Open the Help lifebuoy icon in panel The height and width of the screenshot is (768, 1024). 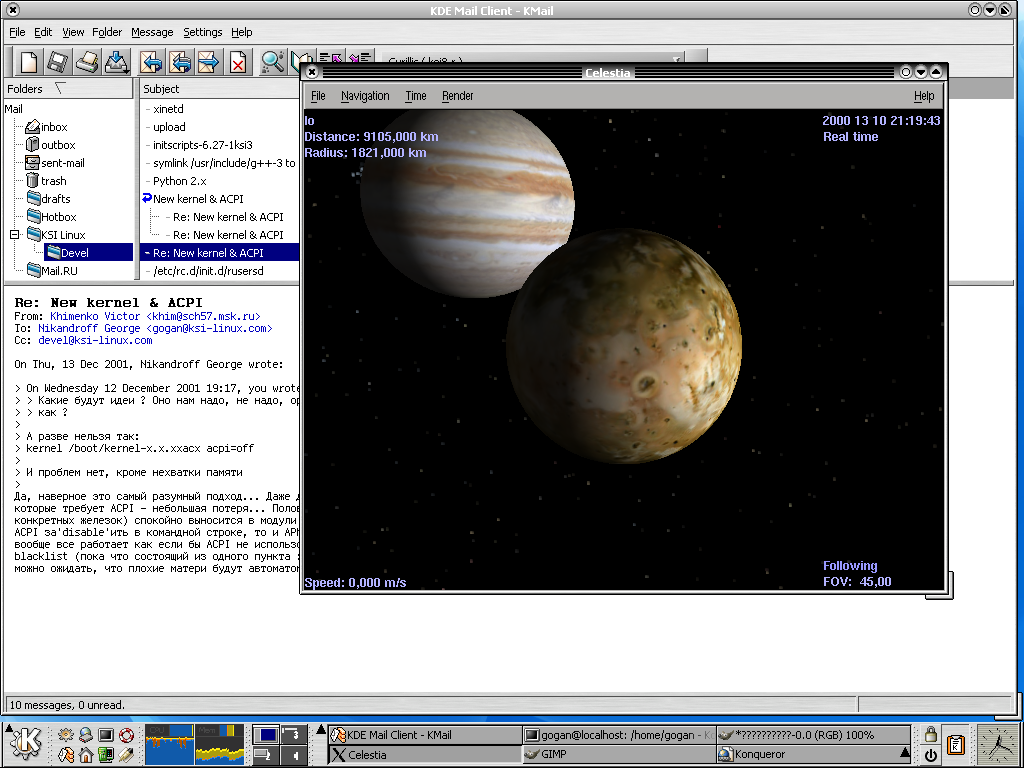(126, 735)
